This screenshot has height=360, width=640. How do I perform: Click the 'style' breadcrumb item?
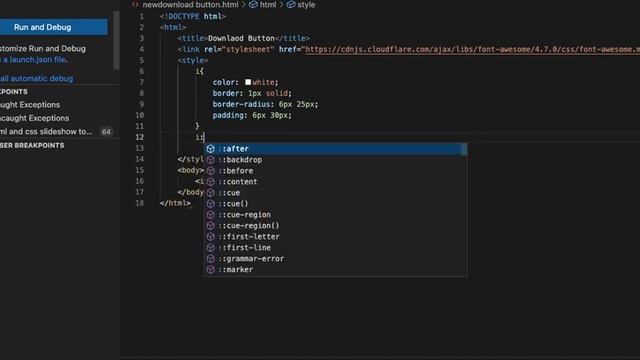coord(306,5)
